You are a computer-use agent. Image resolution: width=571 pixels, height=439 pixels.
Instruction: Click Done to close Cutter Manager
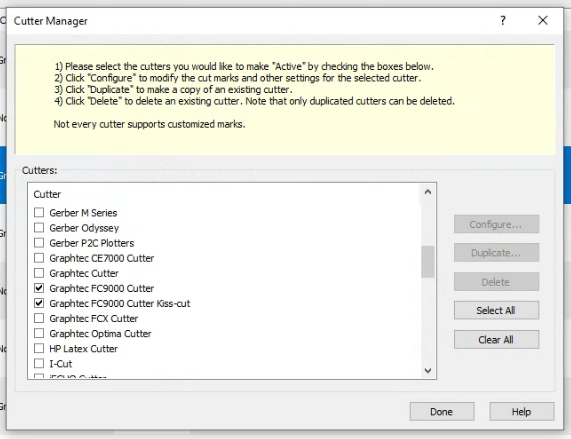[442, 412]
